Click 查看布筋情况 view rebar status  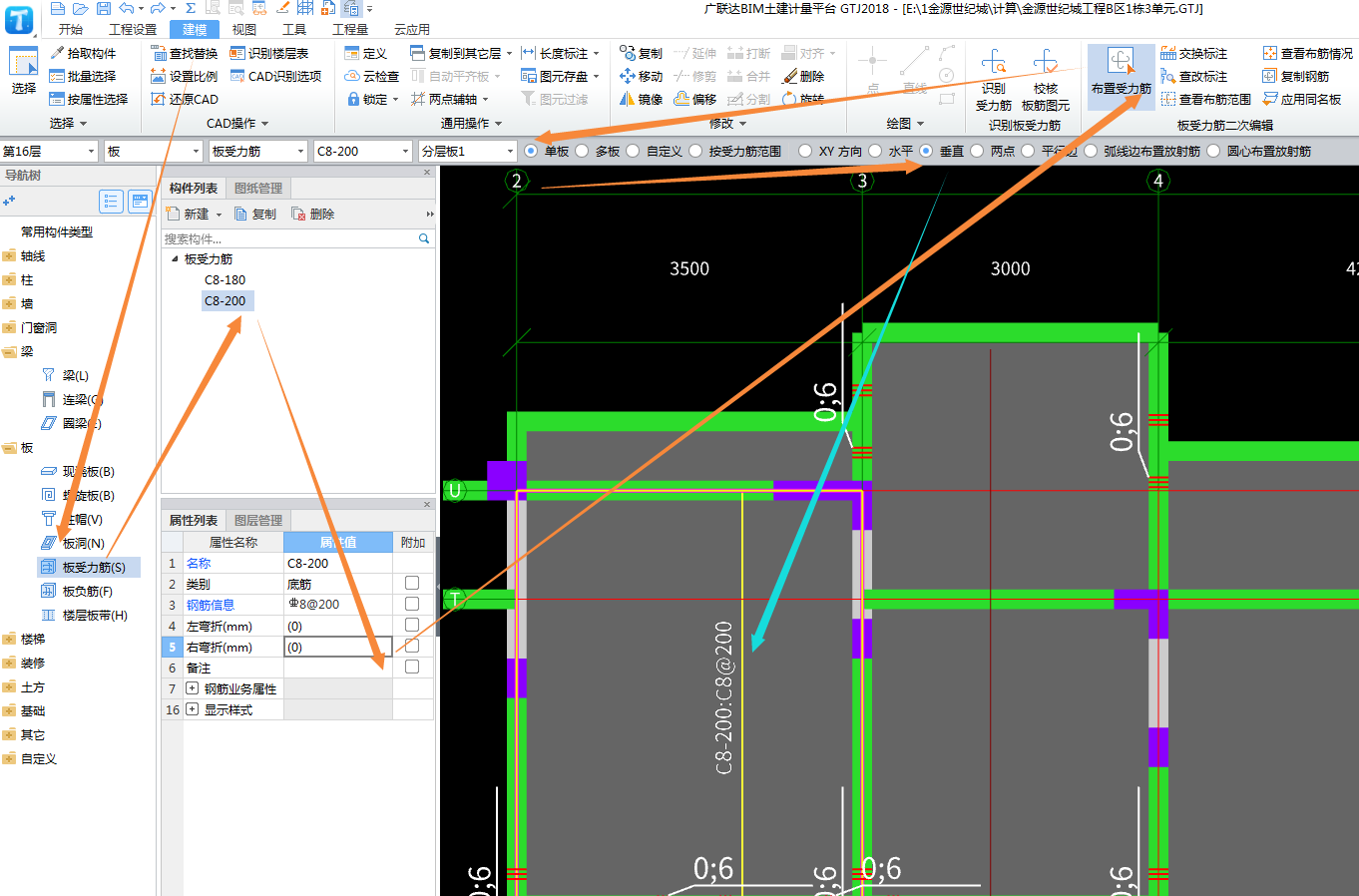pyautogui.click(x=1307, y=53)
